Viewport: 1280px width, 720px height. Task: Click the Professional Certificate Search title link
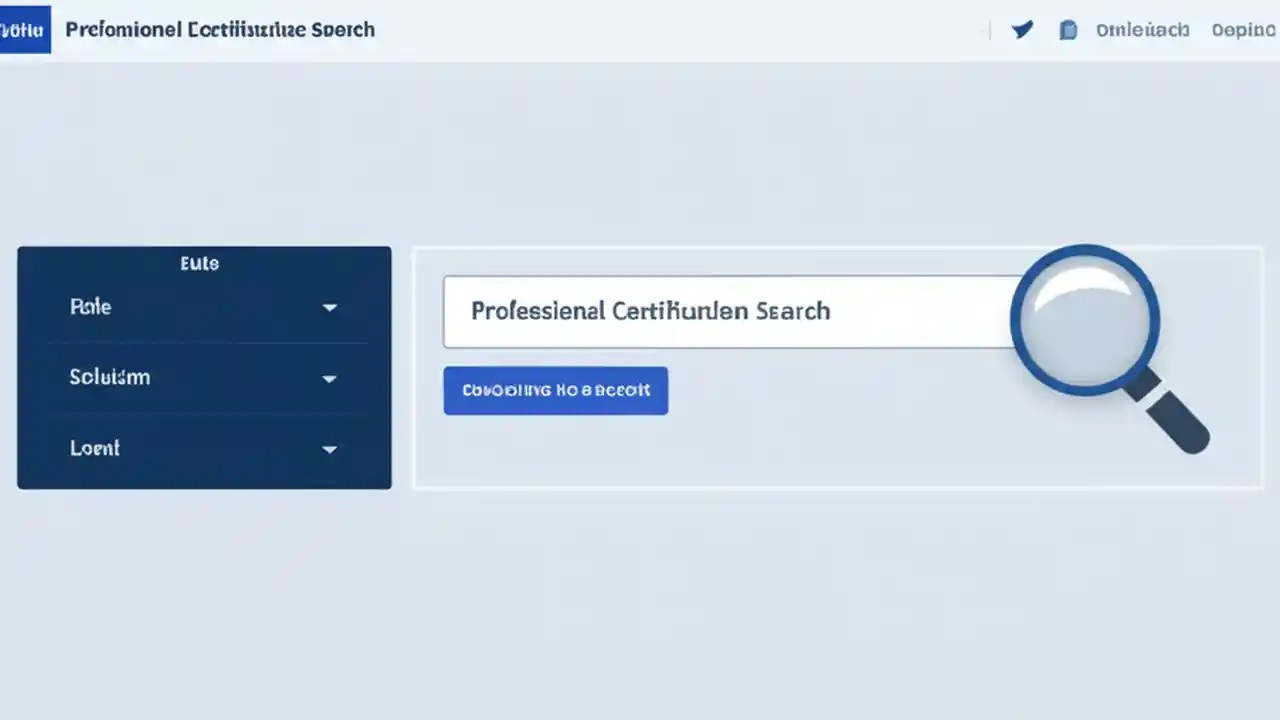click(219, 29)
